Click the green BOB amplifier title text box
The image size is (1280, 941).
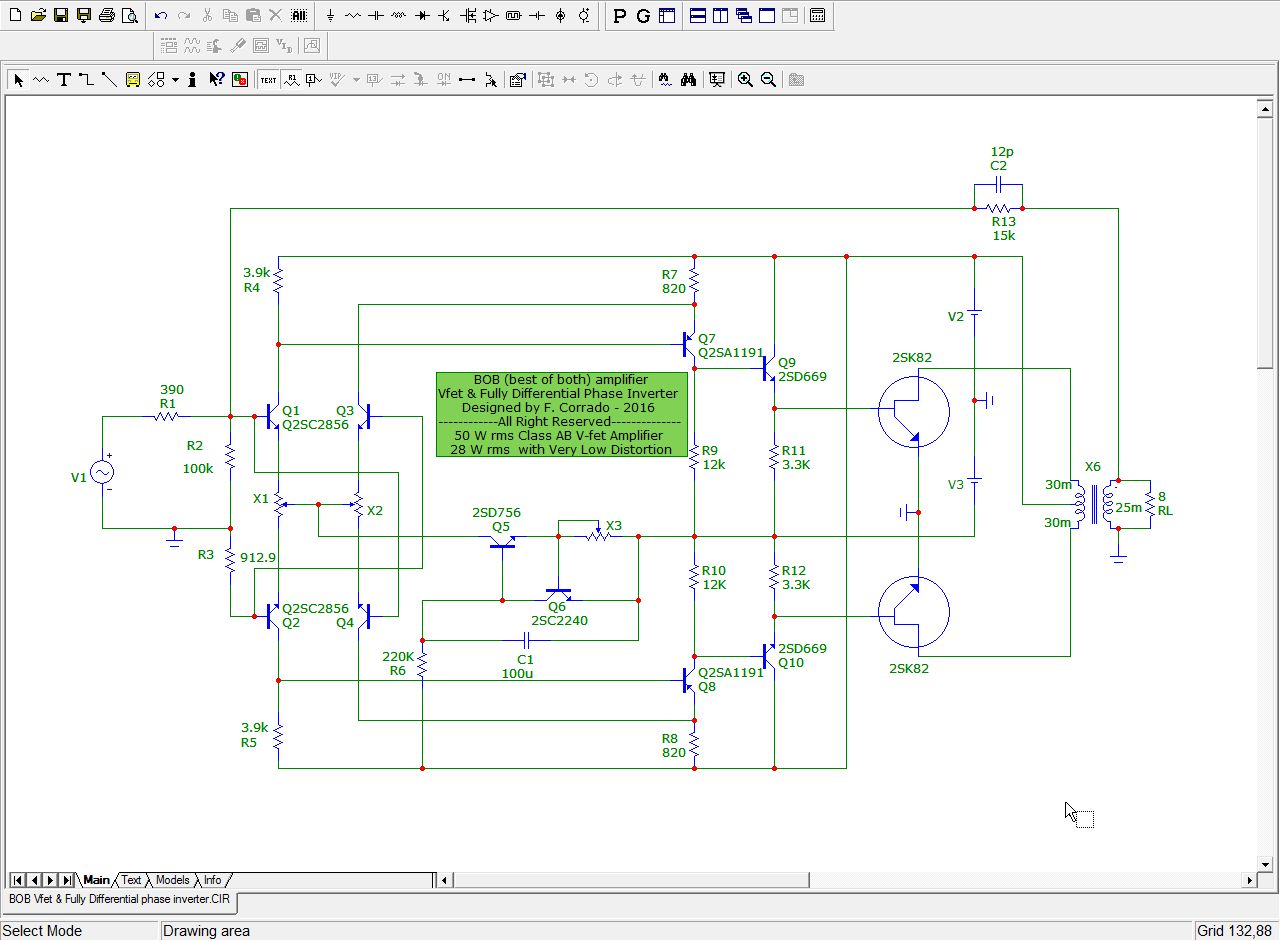(x=562, y=415)
